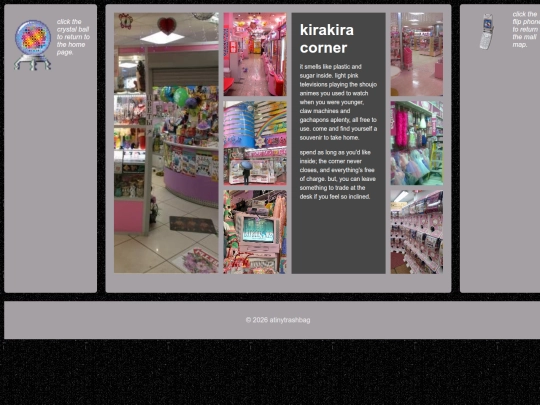
Task: Open the pink mall floor store photo
Action: click(417, 54)
